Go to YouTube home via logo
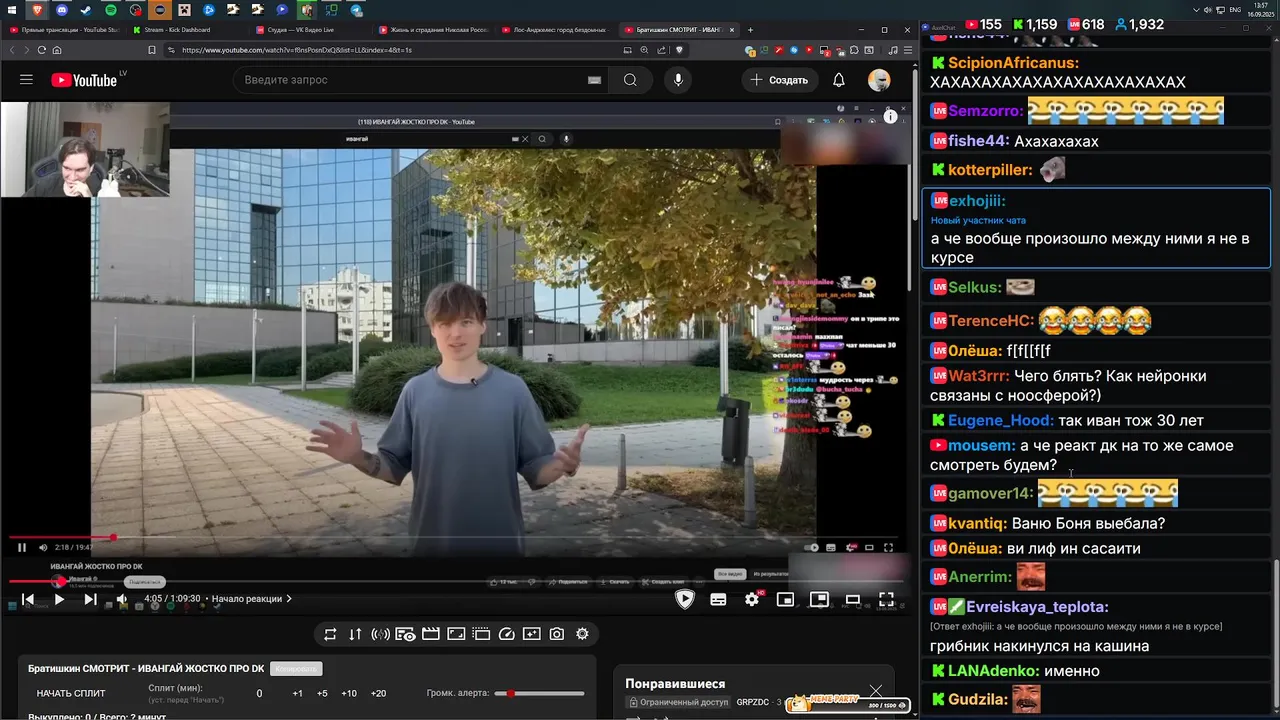 pyautogui.click(x=84, y=80)
